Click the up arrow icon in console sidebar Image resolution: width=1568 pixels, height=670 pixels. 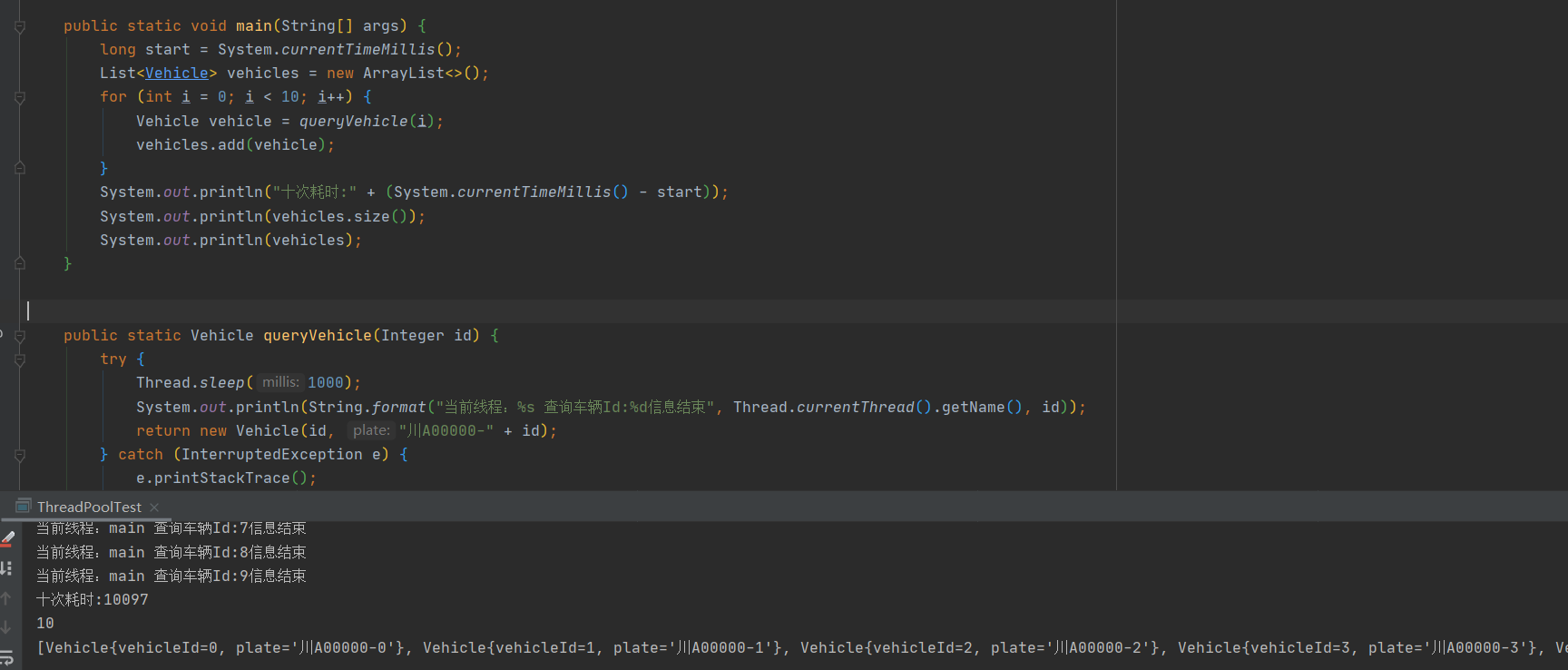point(6,598)
